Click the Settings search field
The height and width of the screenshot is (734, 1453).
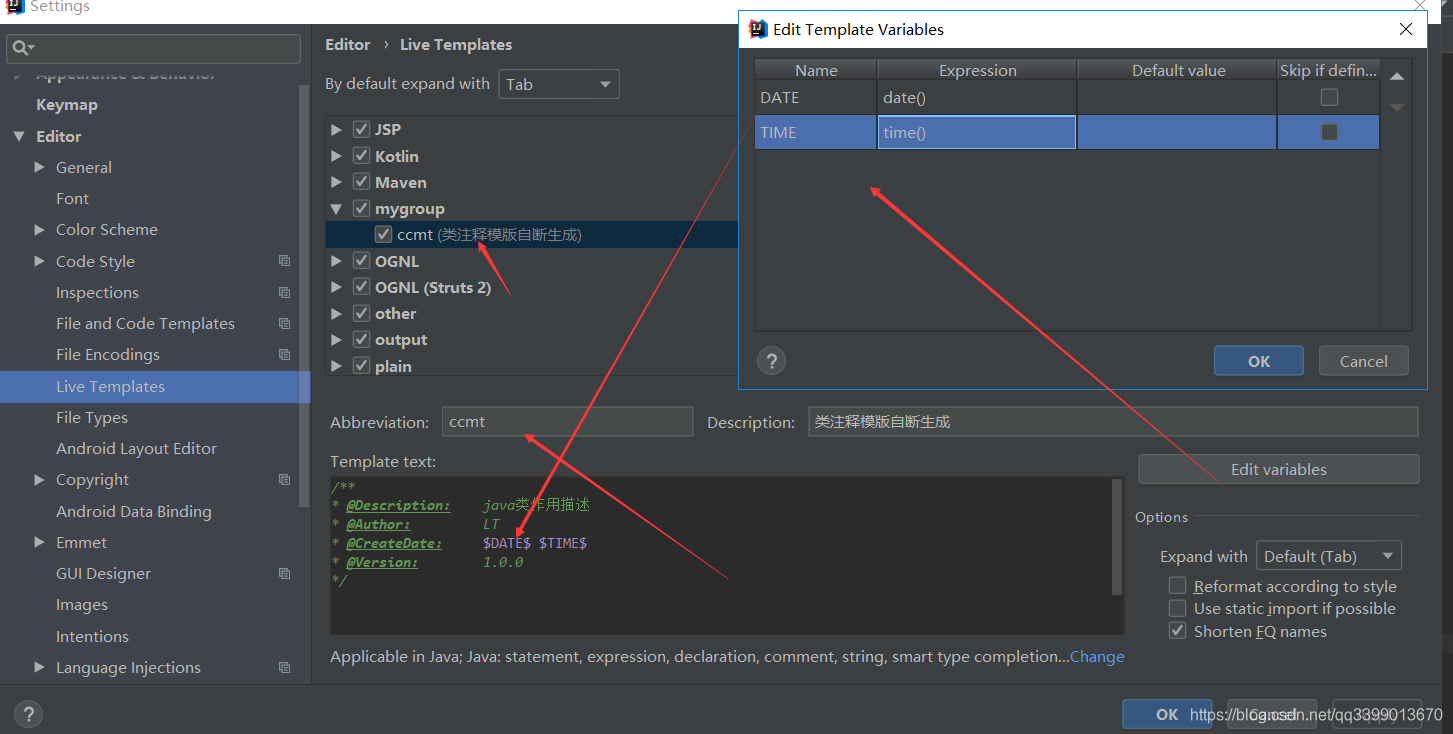pyautogui.click(x=153, y=48)
